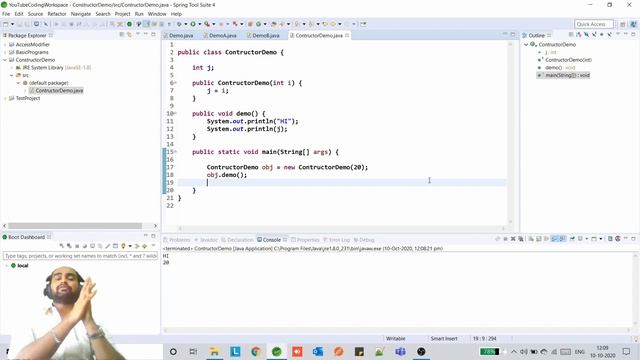Open the Run button dropdown arrow
The image size is (640, 360).
coord(199,24)
